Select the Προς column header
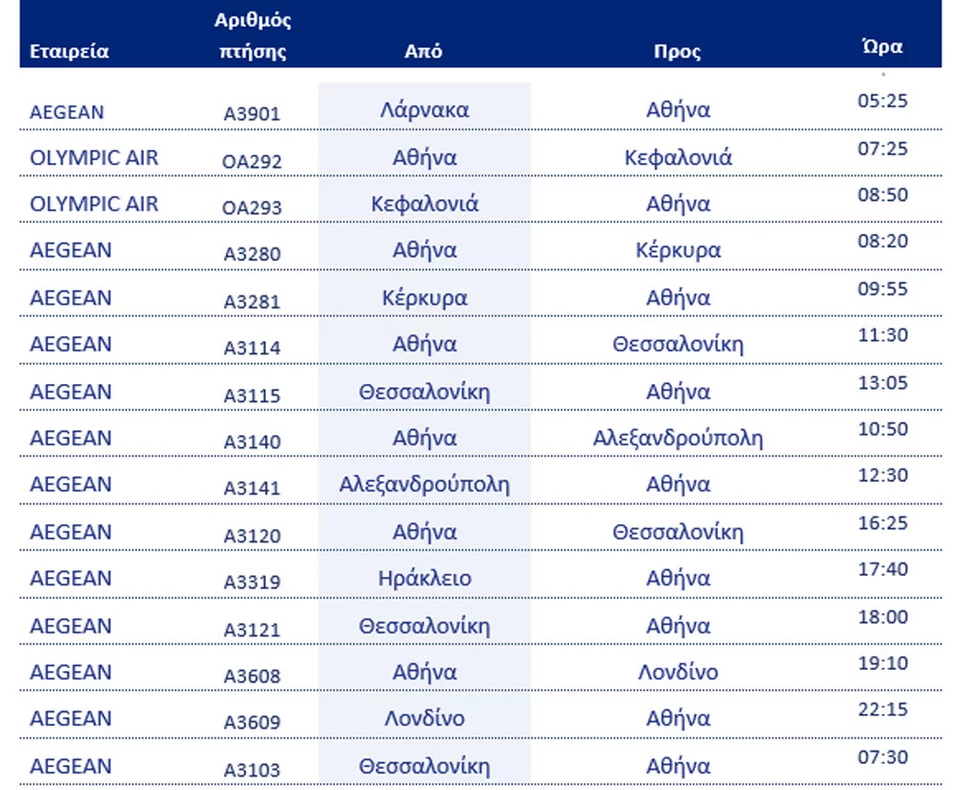960x790 pixels. click(677, 52)
